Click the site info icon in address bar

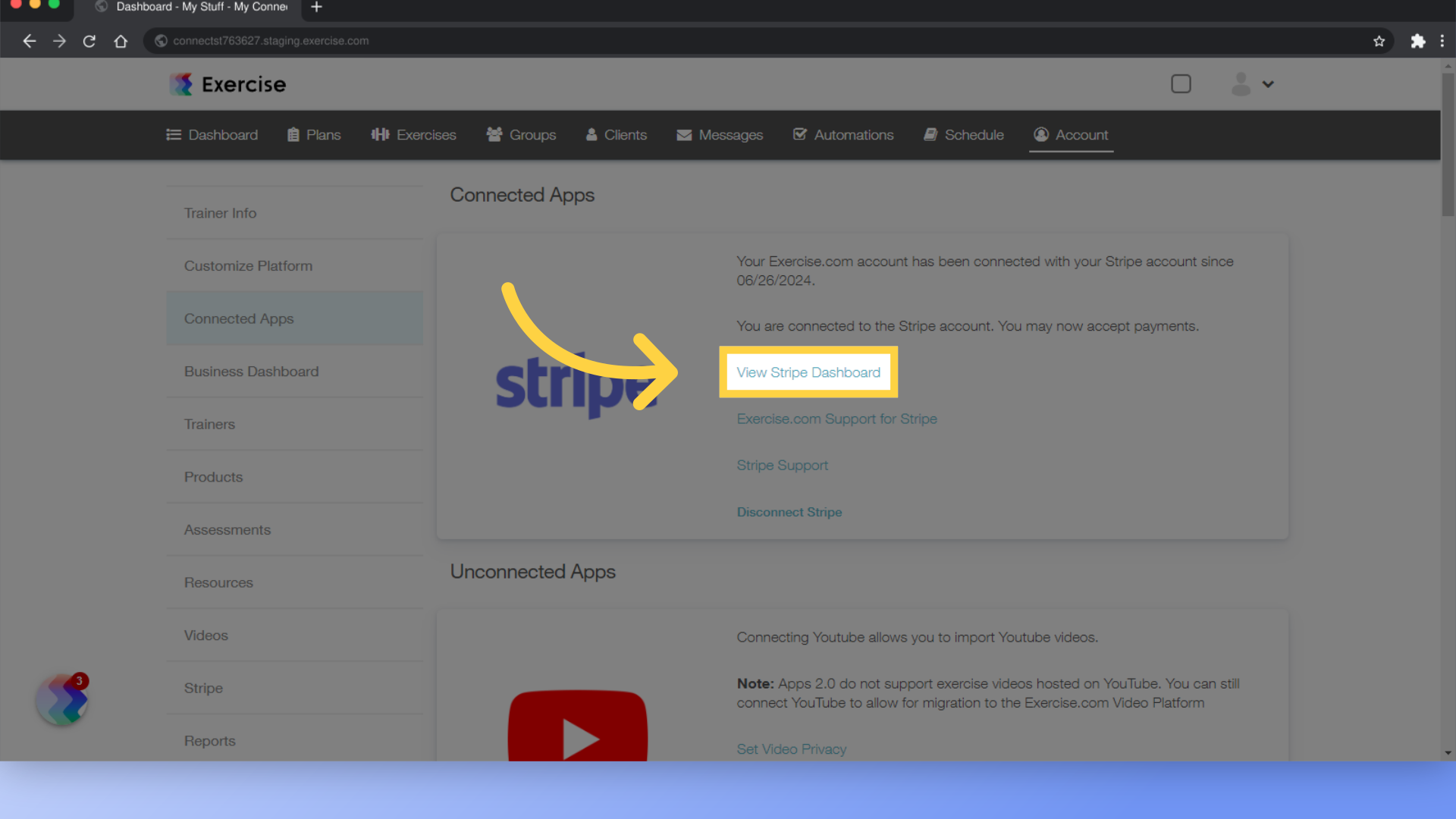[x=161, y=41]
